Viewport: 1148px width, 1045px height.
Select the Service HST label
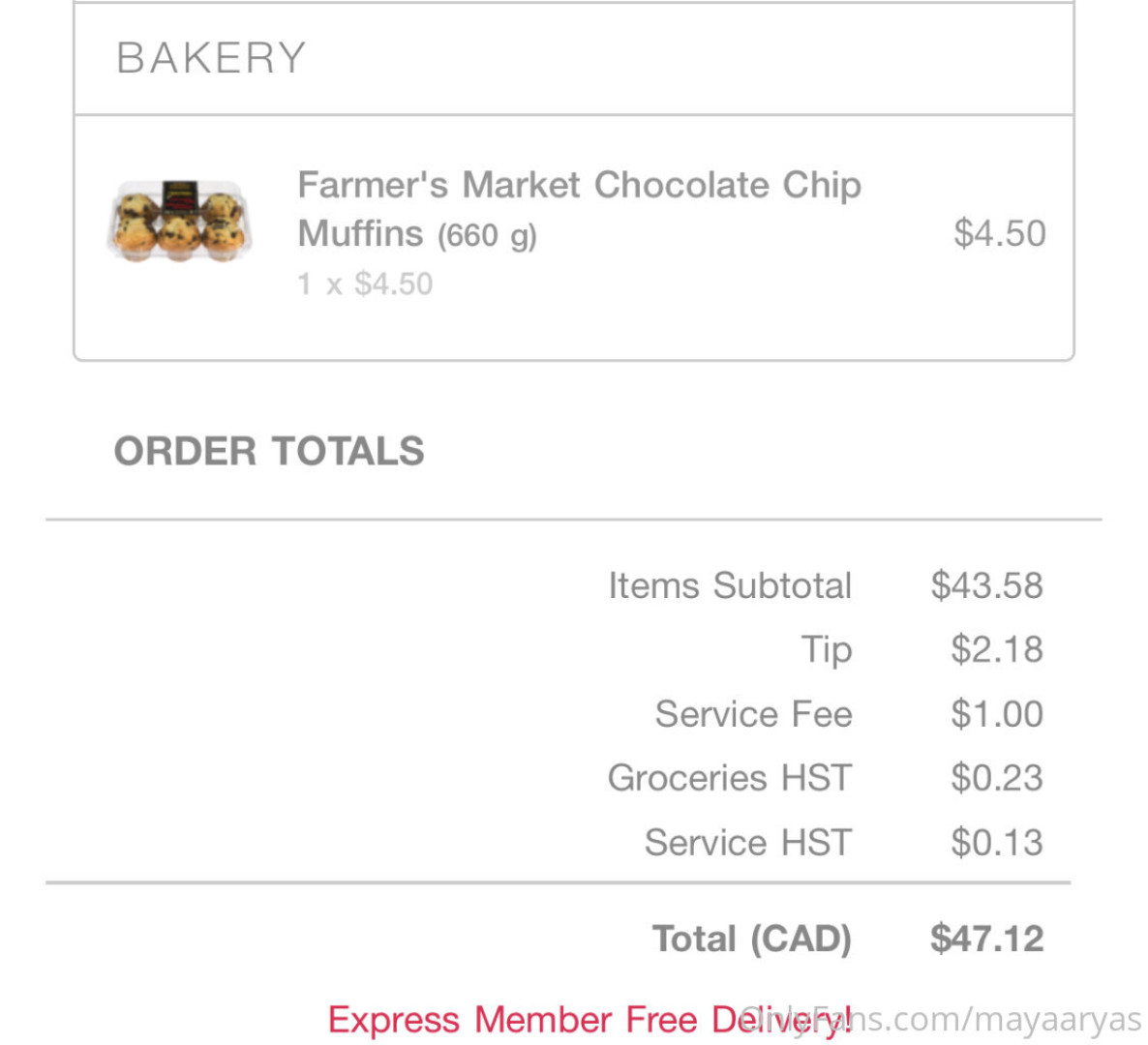[748, 843]
